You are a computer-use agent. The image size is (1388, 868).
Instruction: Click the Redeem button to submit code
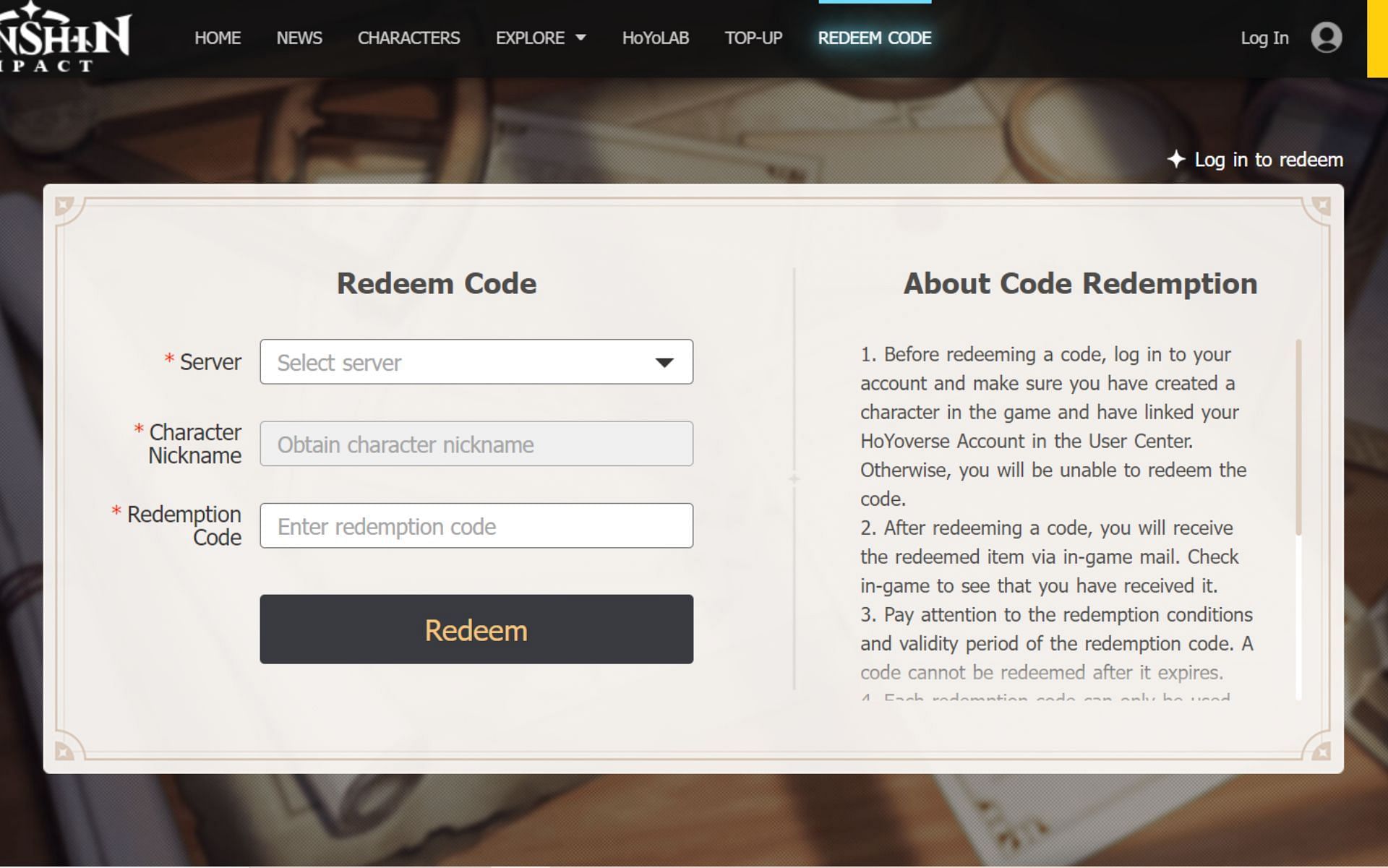tap(476, 629)
